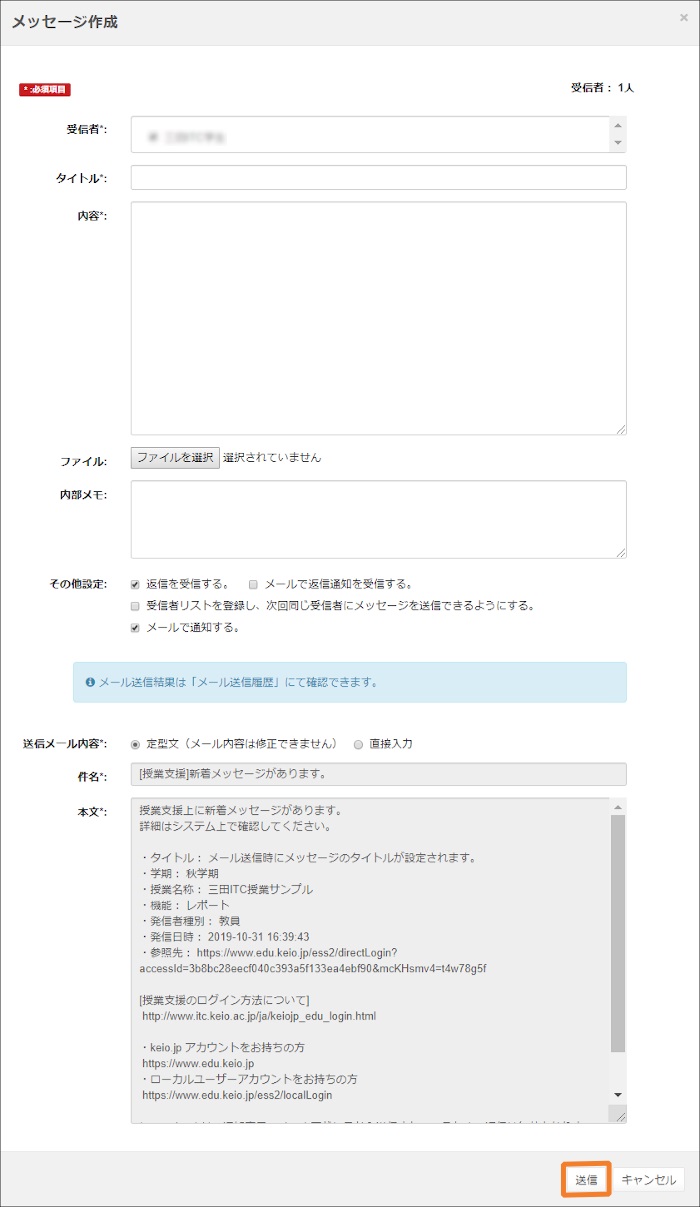This screenshot has height=1207, width=700.
Task: Click up arrow in 受信者 list box
Action: tap(618, 125)
